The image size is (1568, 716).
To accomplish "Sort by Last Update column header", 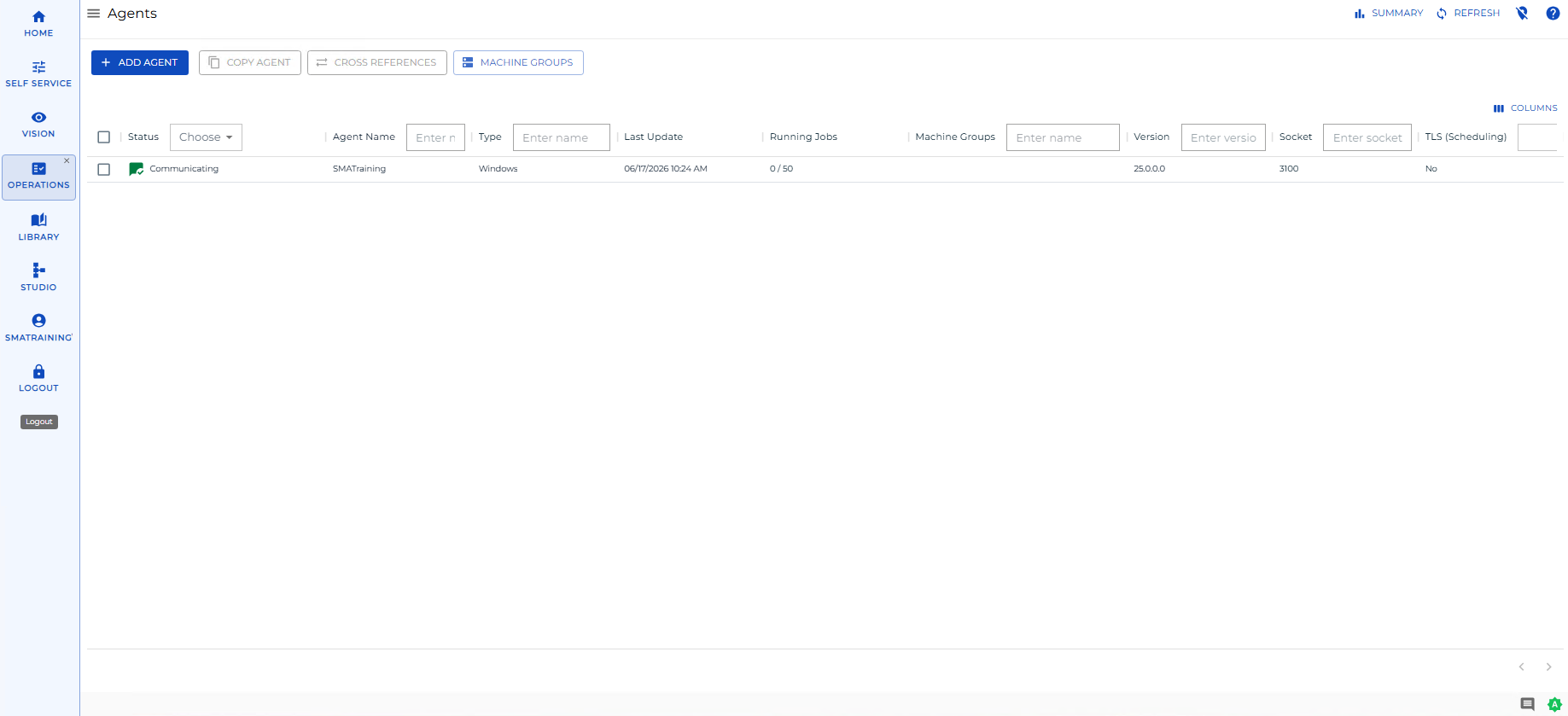I will point(653,137).
